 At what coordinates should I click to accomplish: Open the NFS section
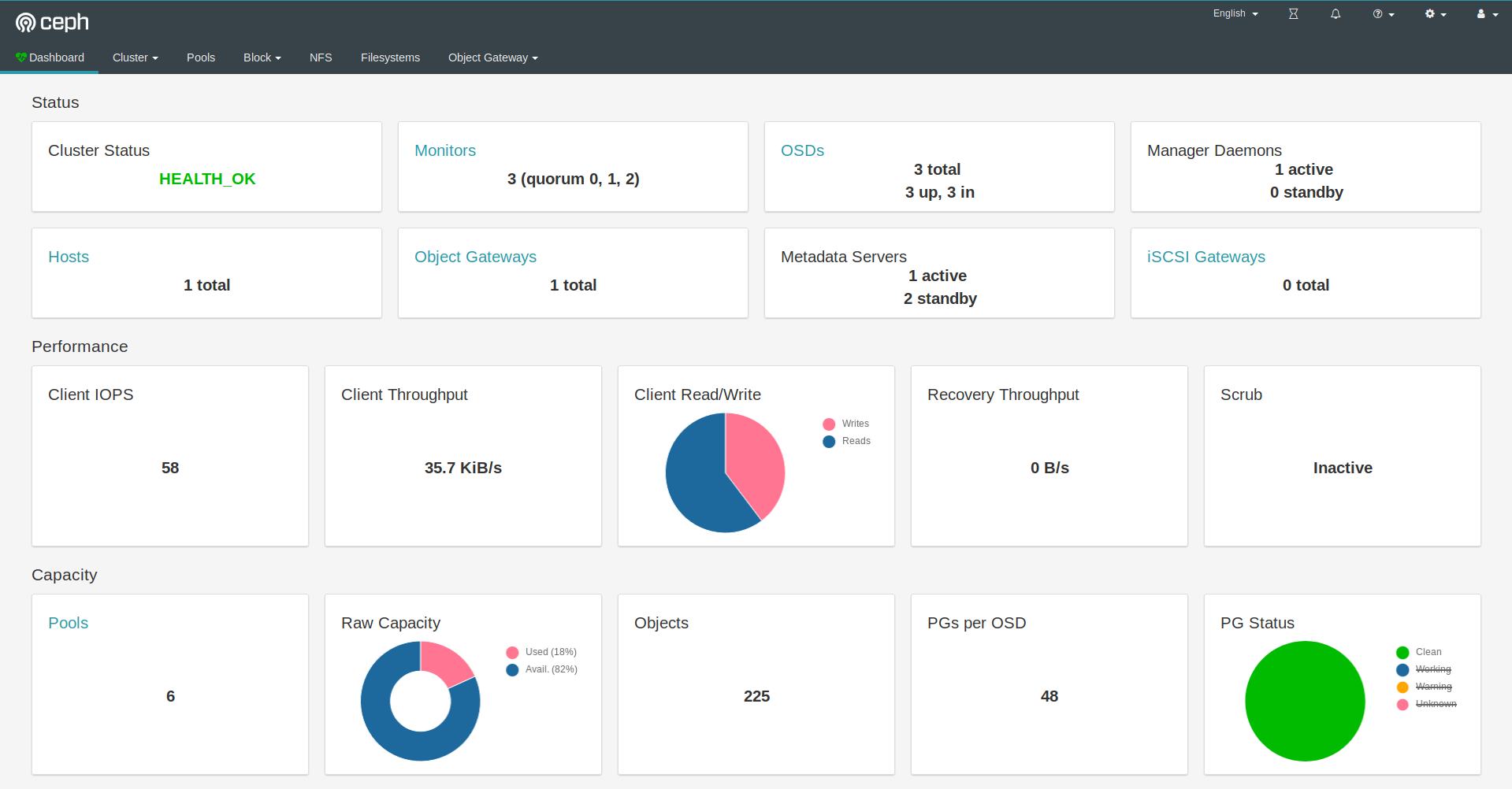click(321, 57)
